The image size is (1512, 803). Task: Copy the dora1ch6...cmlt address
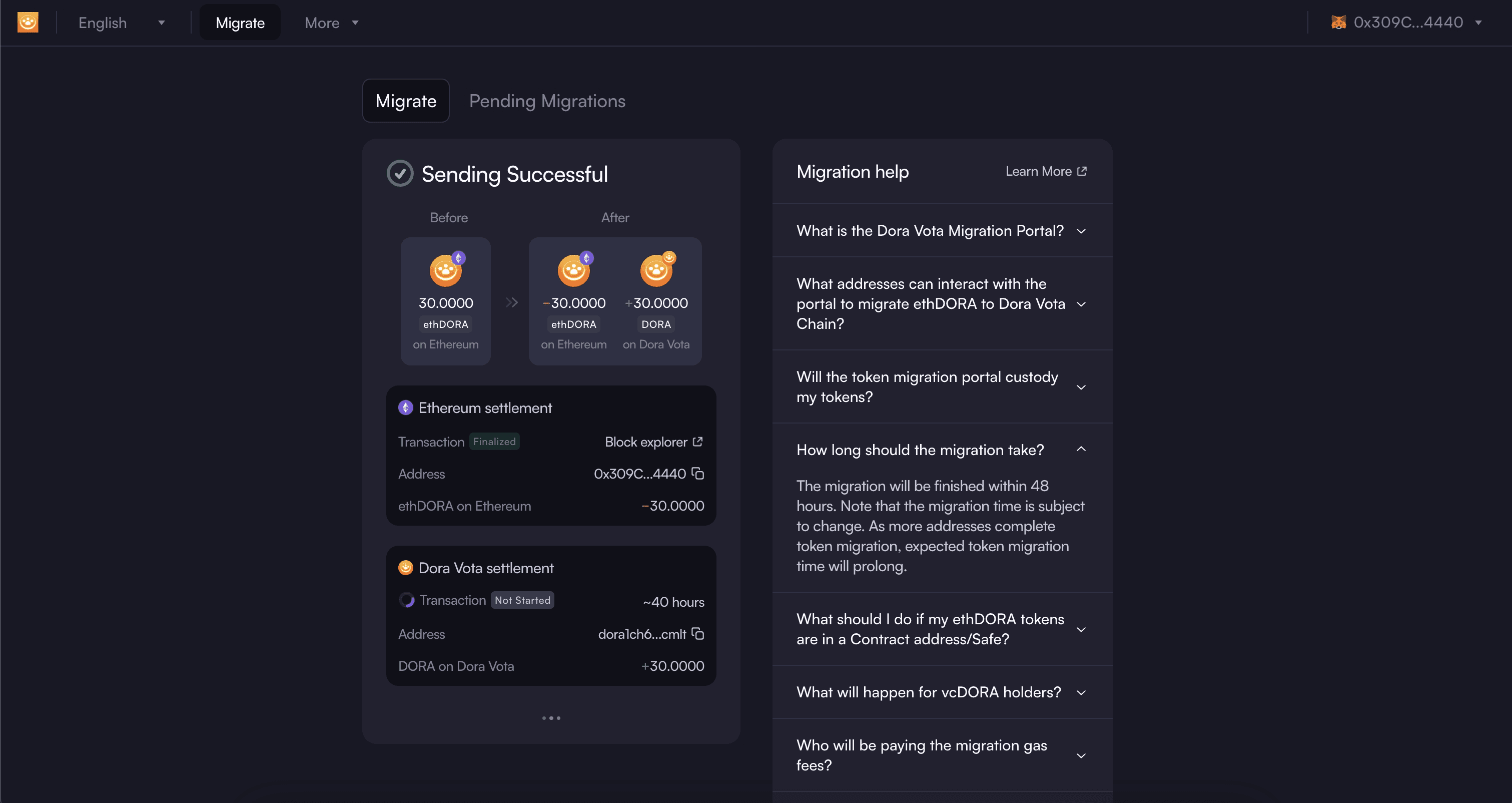coord(697,633)
